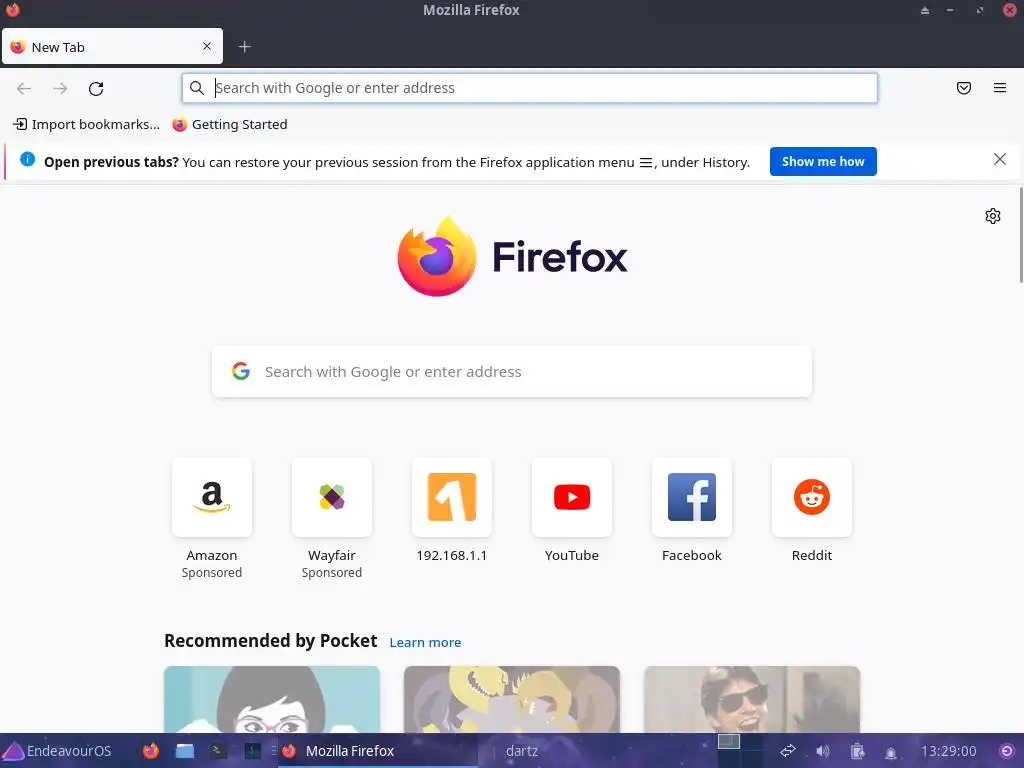This screenshot has height=768, width=1024.
Task: Click the Google G logo in search box
Action: 241,371
